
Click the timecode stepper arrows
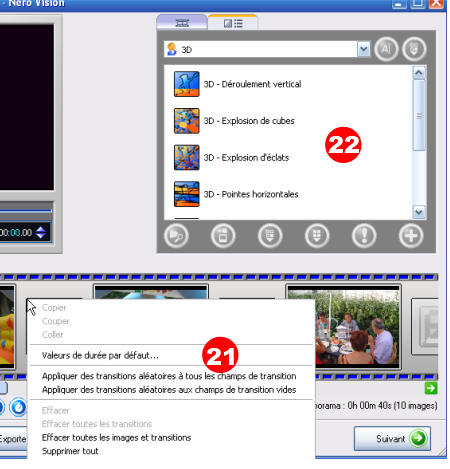click(x=41, y=232)
